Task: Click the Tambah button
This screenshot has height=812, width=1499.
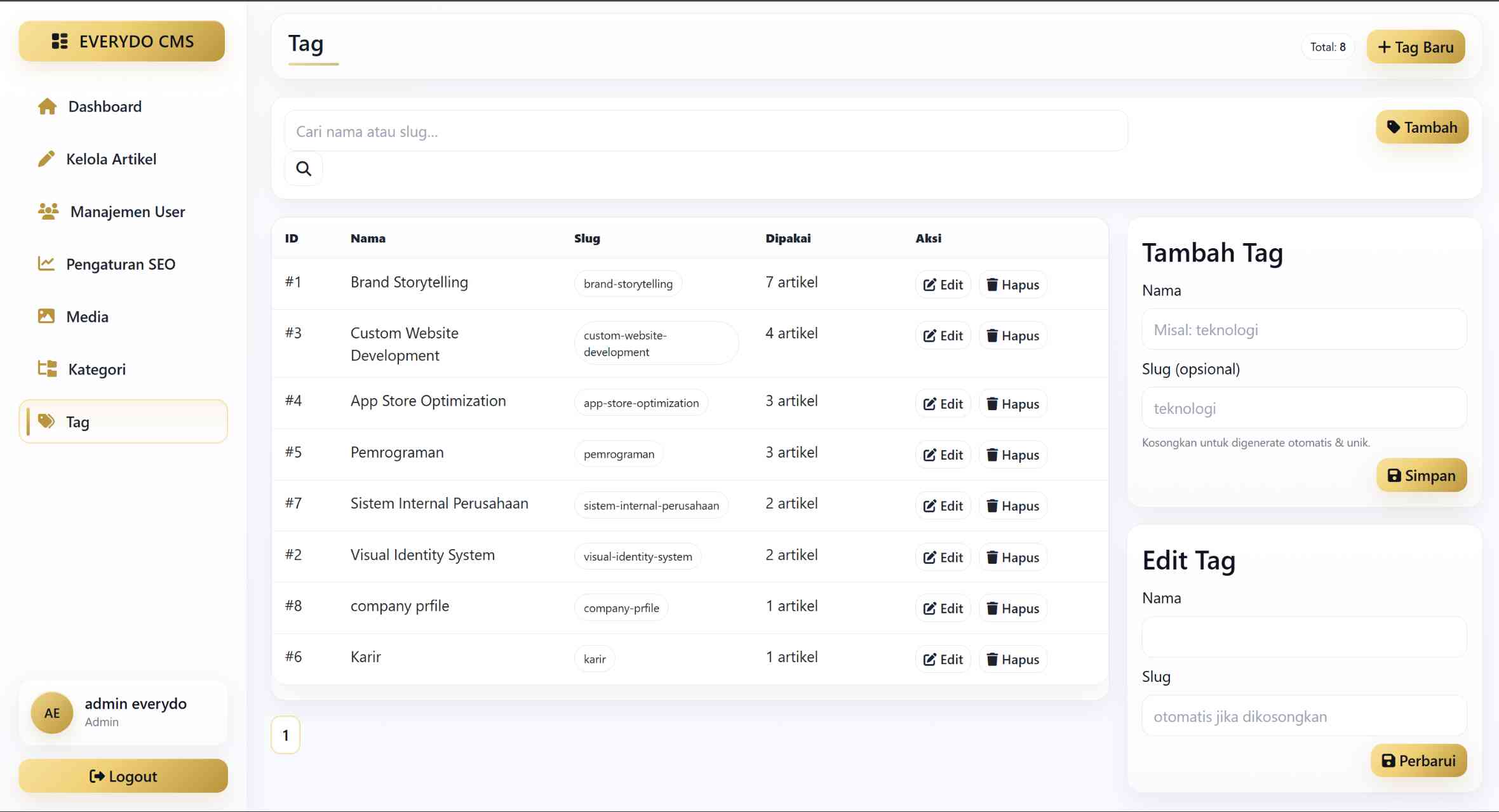Action: coord(1422,127)
